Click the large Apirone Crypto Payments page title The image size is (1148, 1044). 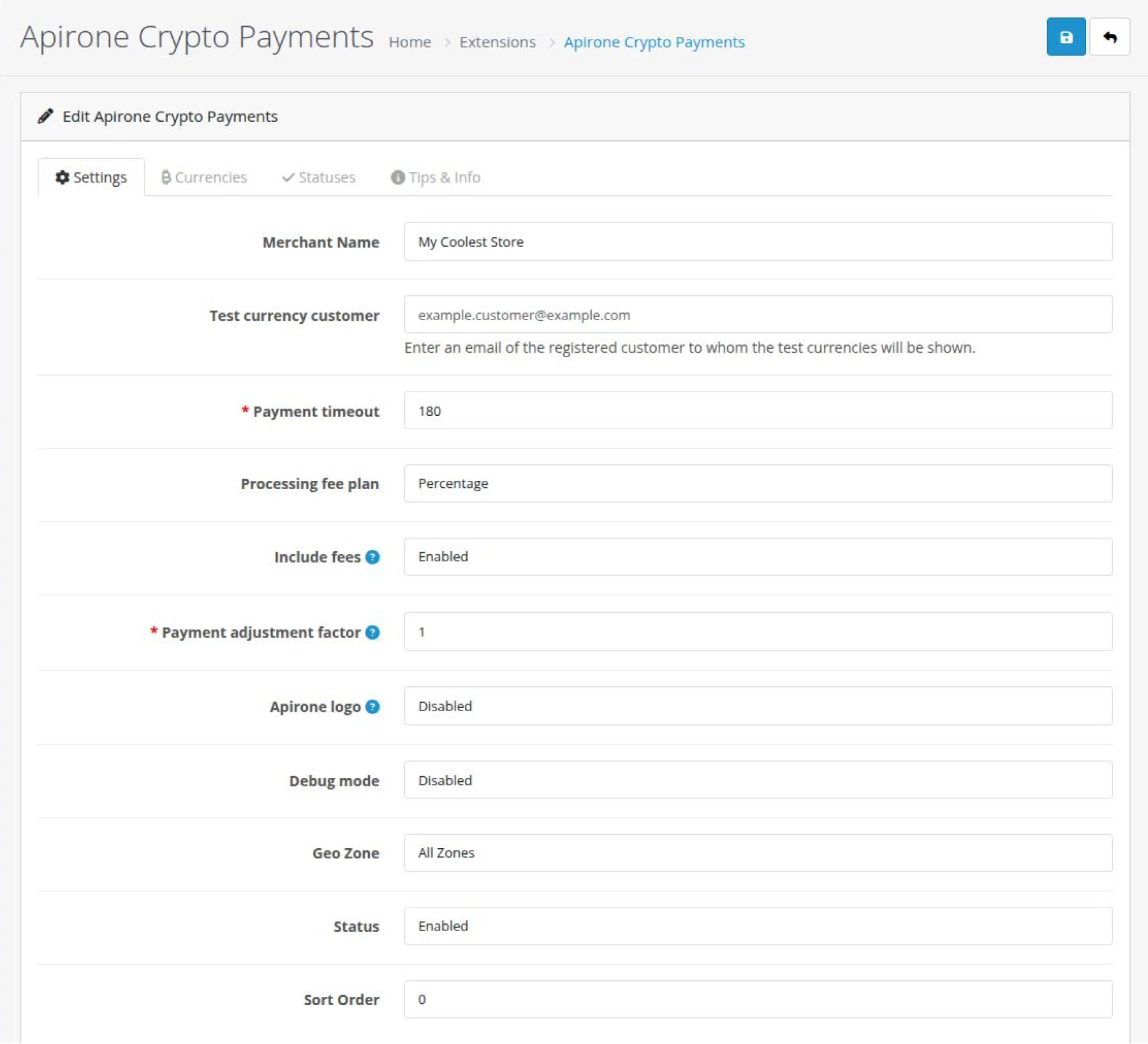[x=196, y=37]
